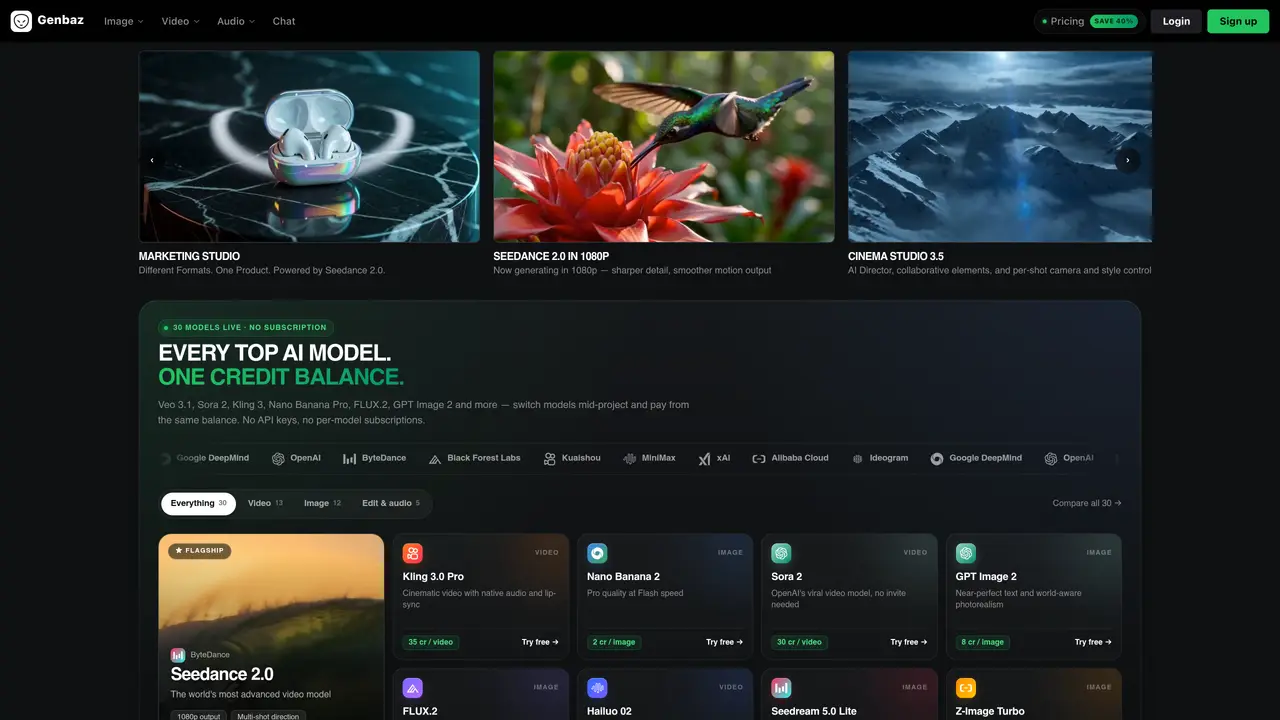This screenshot has width=1280, height=720.
Task: Click MARKETING STUDIO title text
Action: click(x=189, y=256)
